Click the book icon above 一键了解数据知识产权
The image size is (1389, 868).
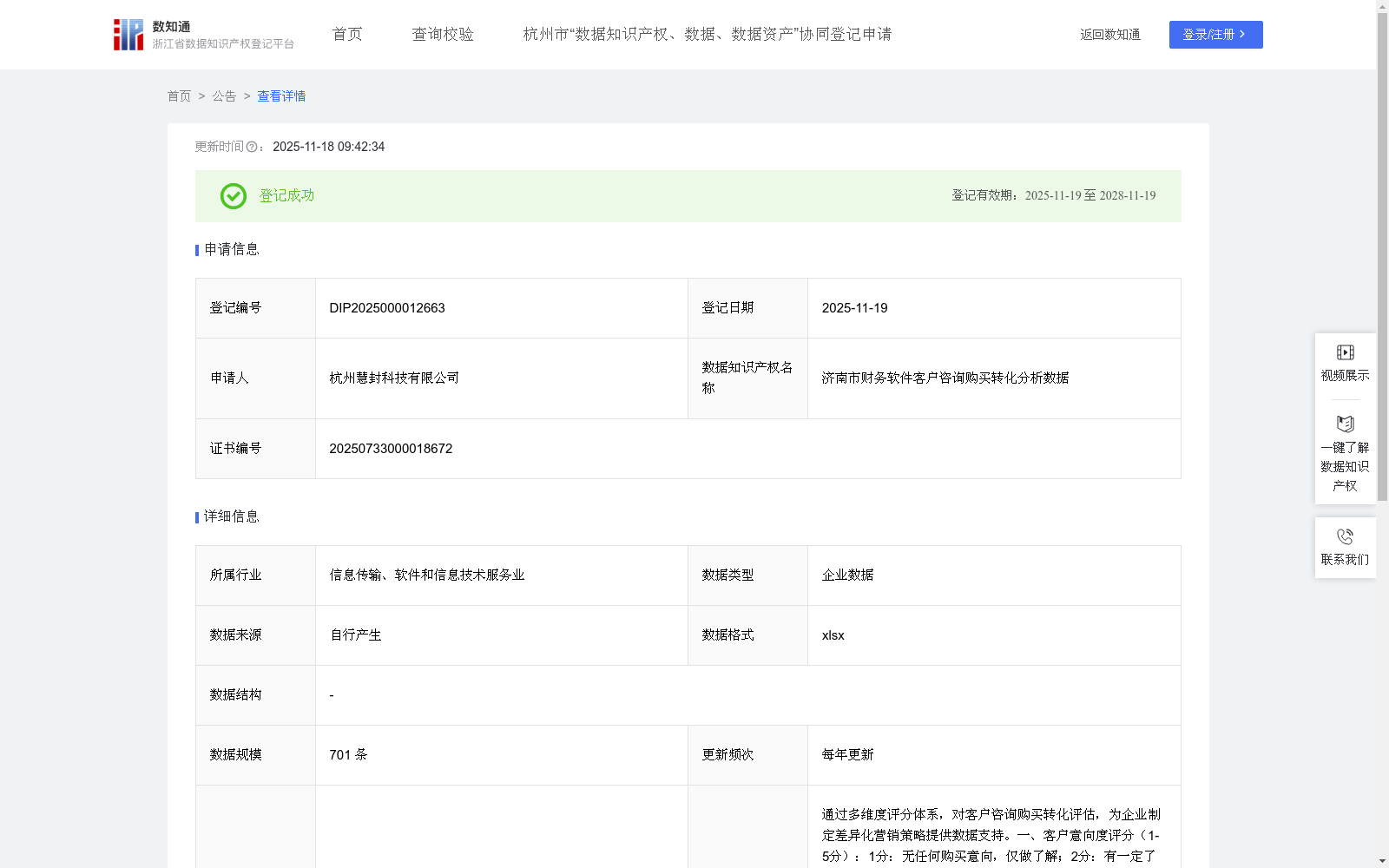click(1345, 424)
